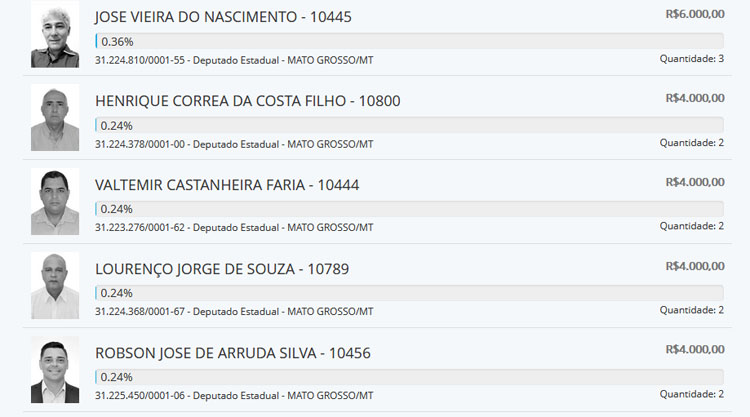Click the R$6.000,00 amount
Screen dimensions: 750x417
tap(694, 14)
